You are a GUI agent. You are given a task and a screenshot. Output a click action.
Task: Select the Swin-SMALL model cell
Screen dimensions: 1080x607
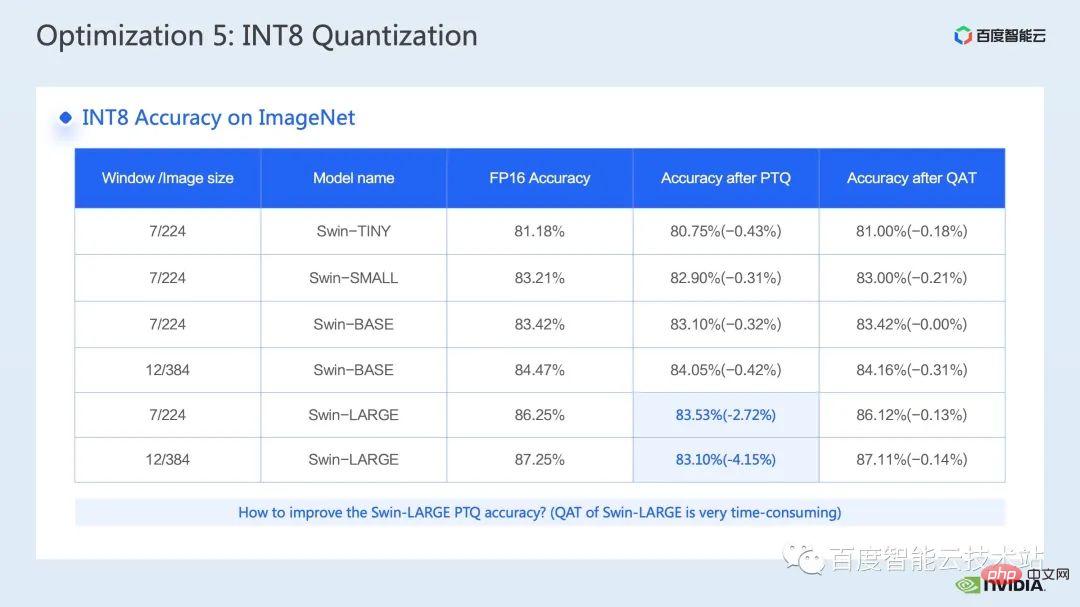point(353,278)
